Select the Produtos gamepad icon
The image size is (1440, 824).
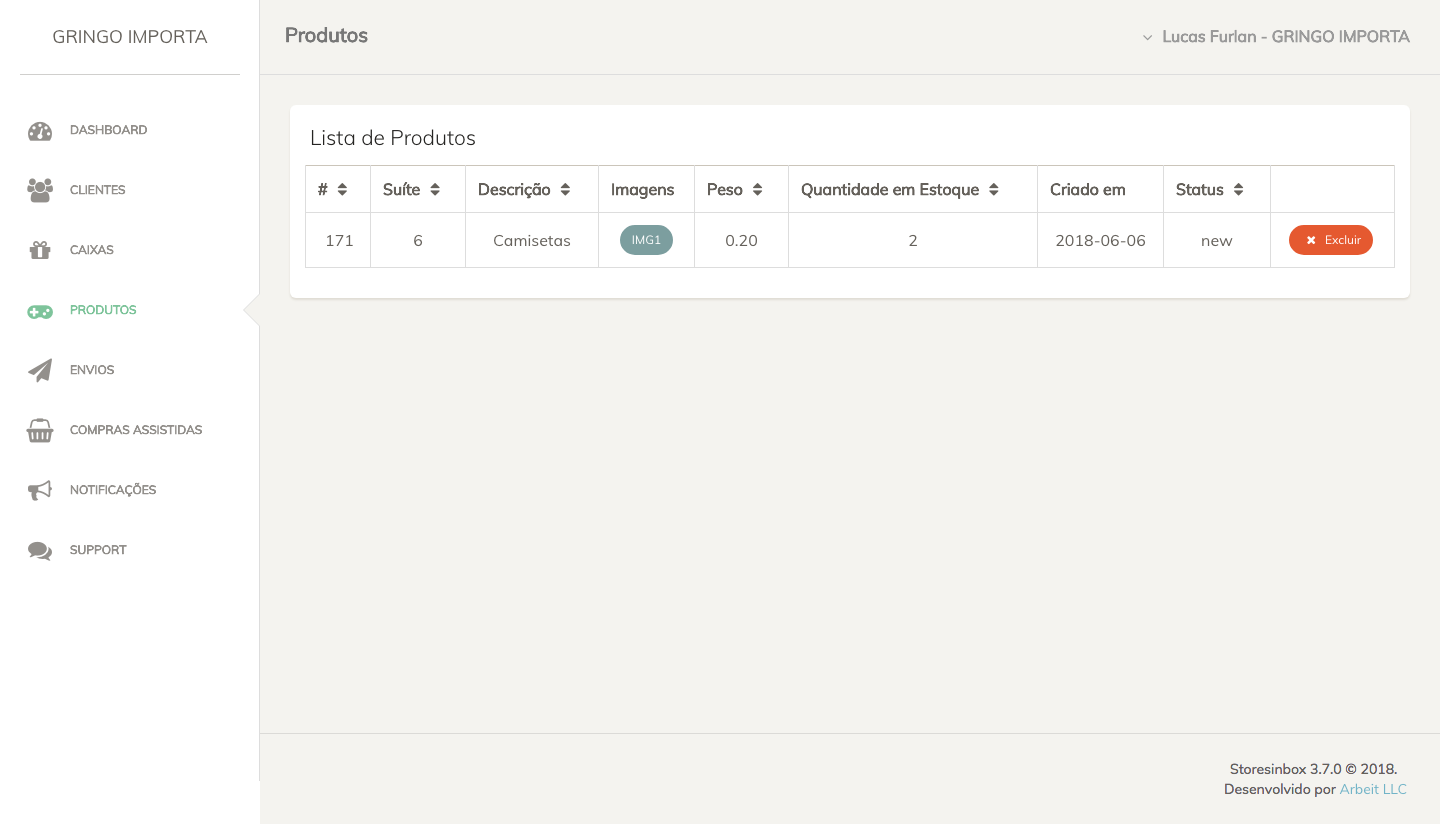click(x=40, y=312)
